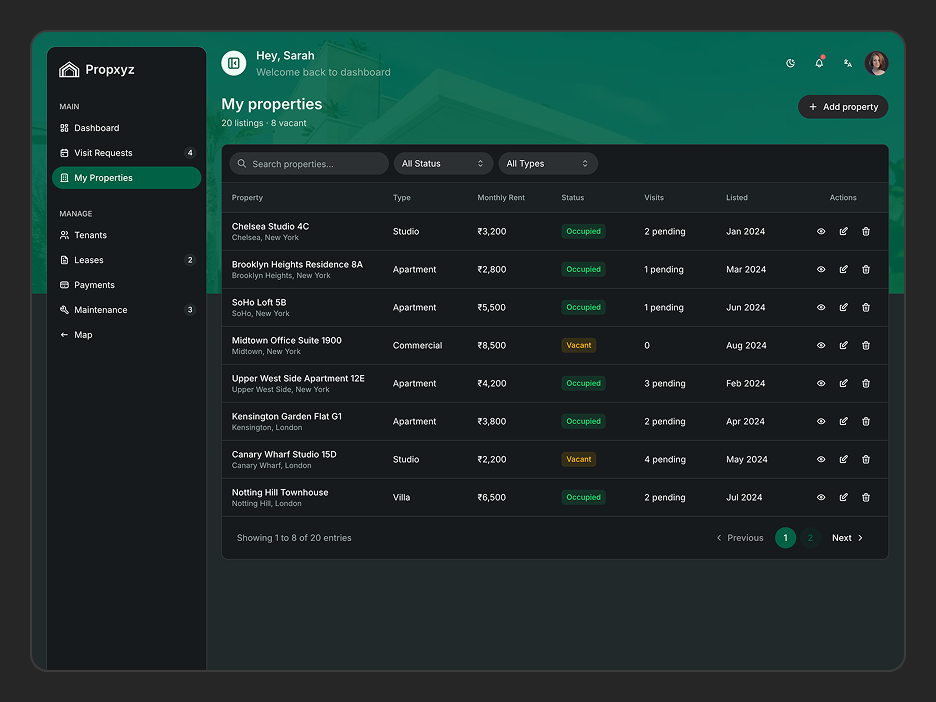Select page 1 in pagination
936x702 pixels.
pyautogui.click(x=786, y=538)
